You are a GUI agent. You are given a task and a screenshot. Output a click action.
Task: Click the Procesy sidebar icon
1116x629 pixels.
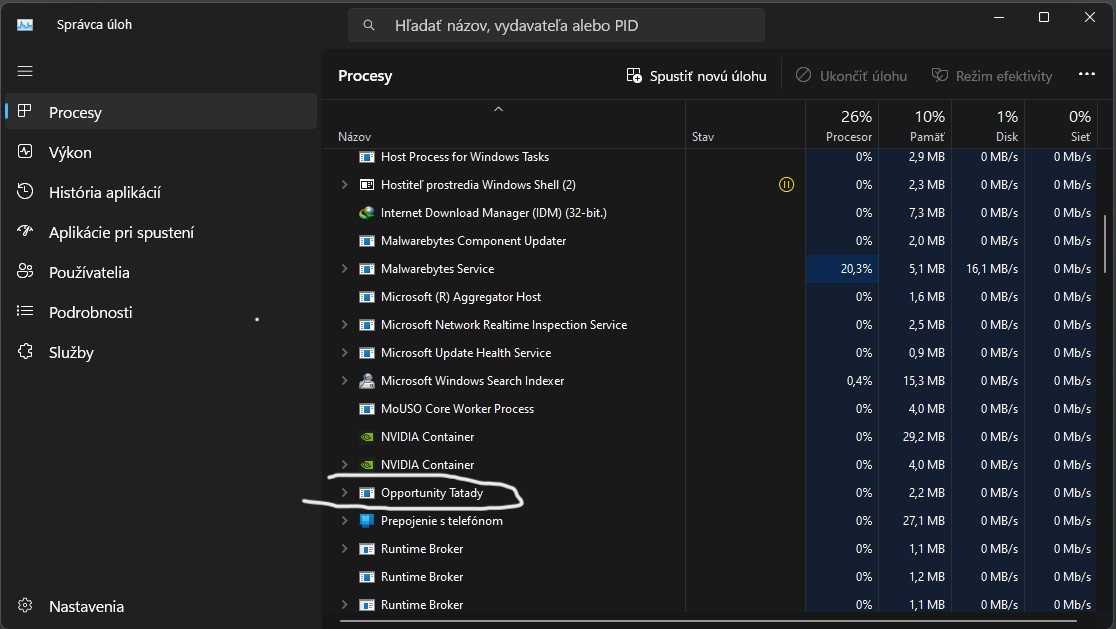(x=25, y=112)
